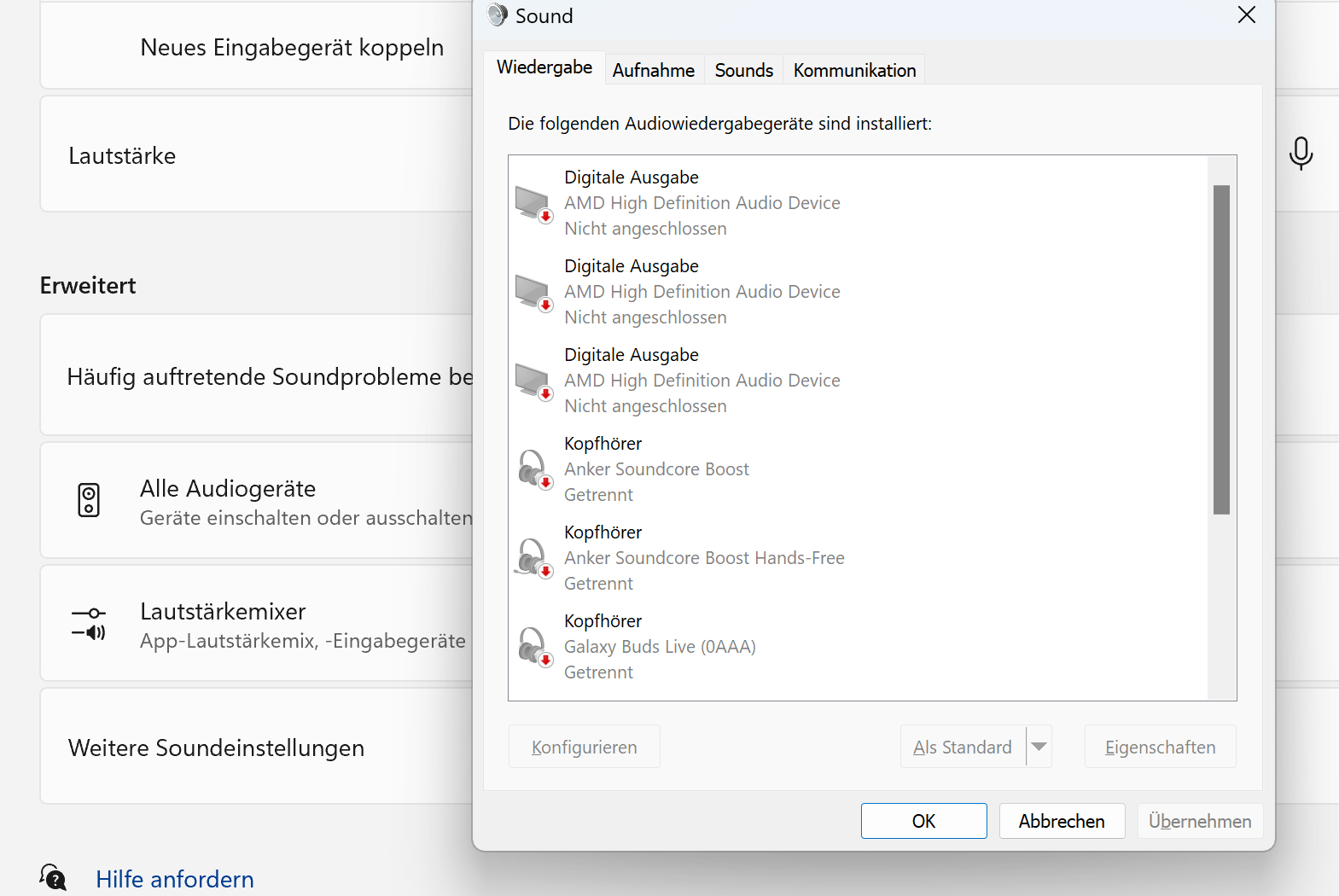Expand the Als Standard dropdown arrow

tap(1039, 747)
